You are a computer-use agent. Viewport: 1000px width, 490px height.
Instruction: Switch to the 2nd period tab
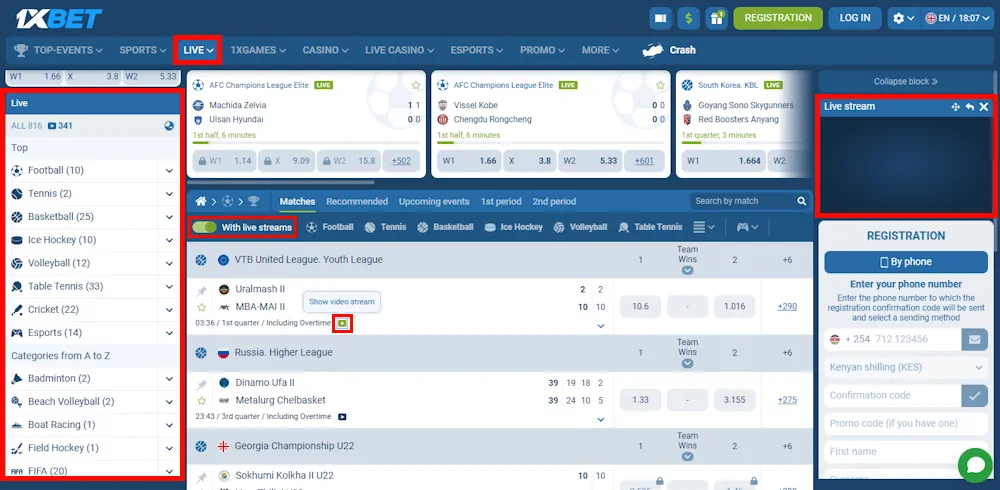point(554,201)
